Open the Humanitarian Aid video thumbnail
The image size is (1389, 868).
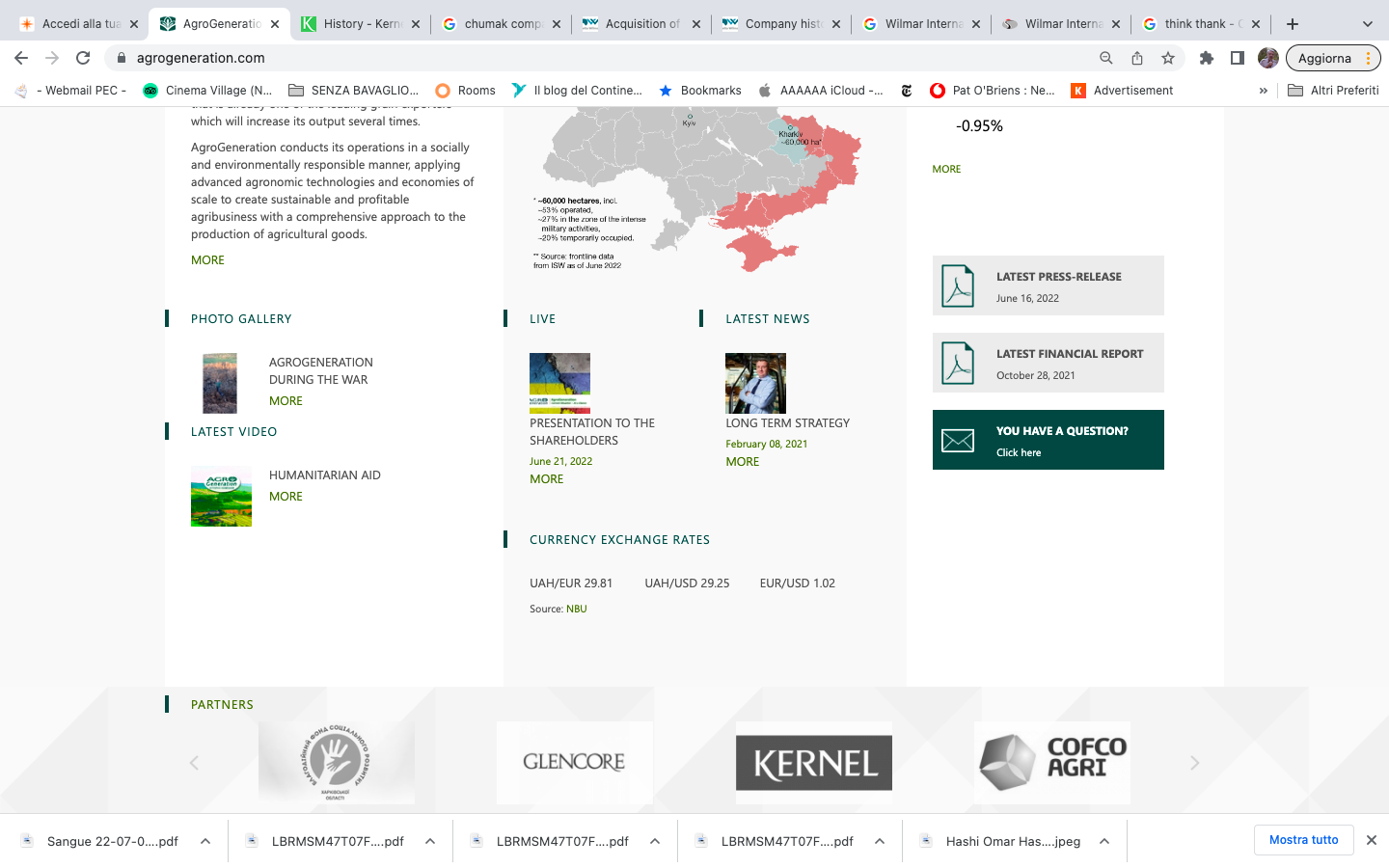point(221,496)
